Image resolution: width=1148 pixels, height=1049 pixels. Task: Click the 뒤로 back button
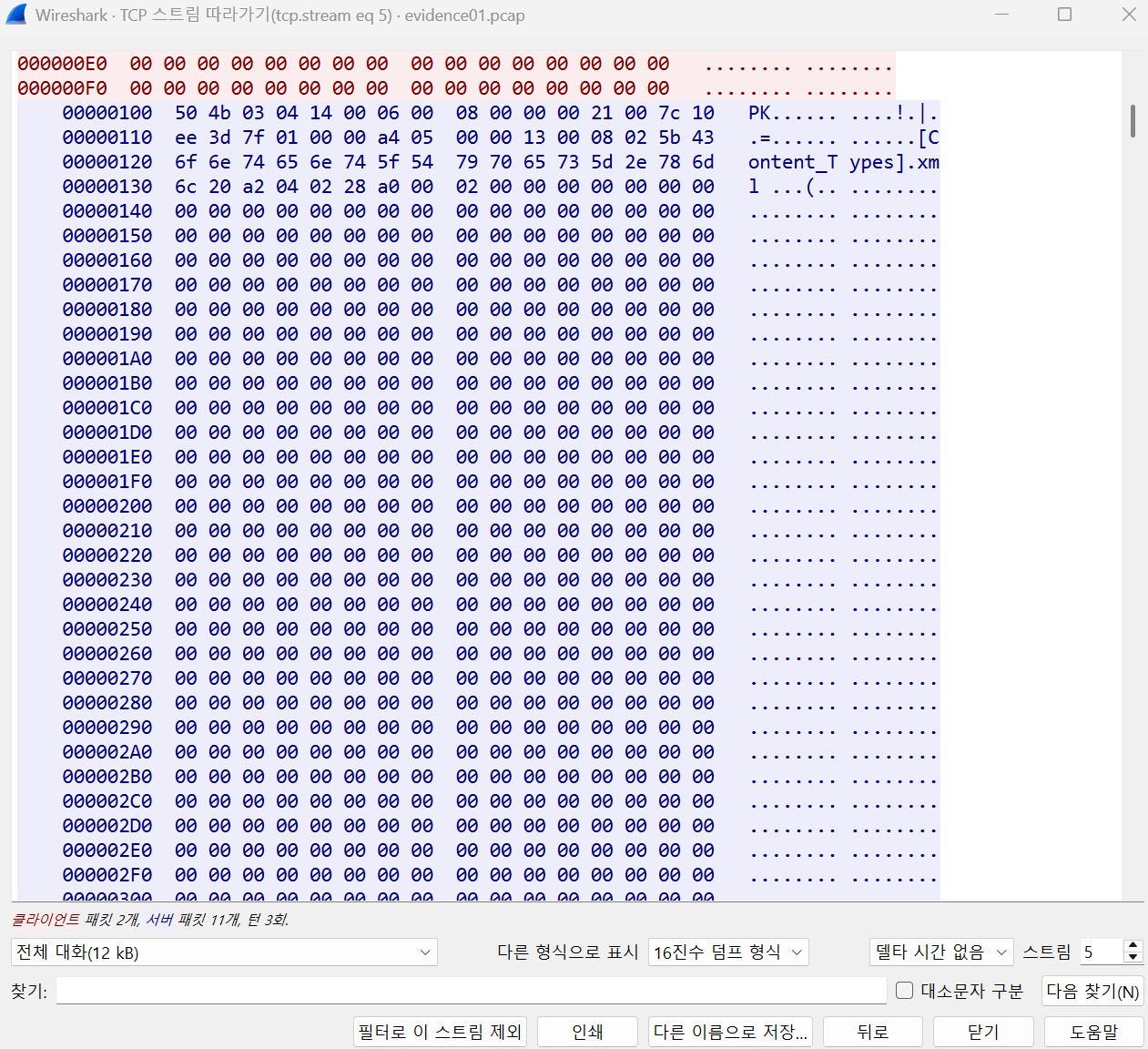pos(872,1032)
